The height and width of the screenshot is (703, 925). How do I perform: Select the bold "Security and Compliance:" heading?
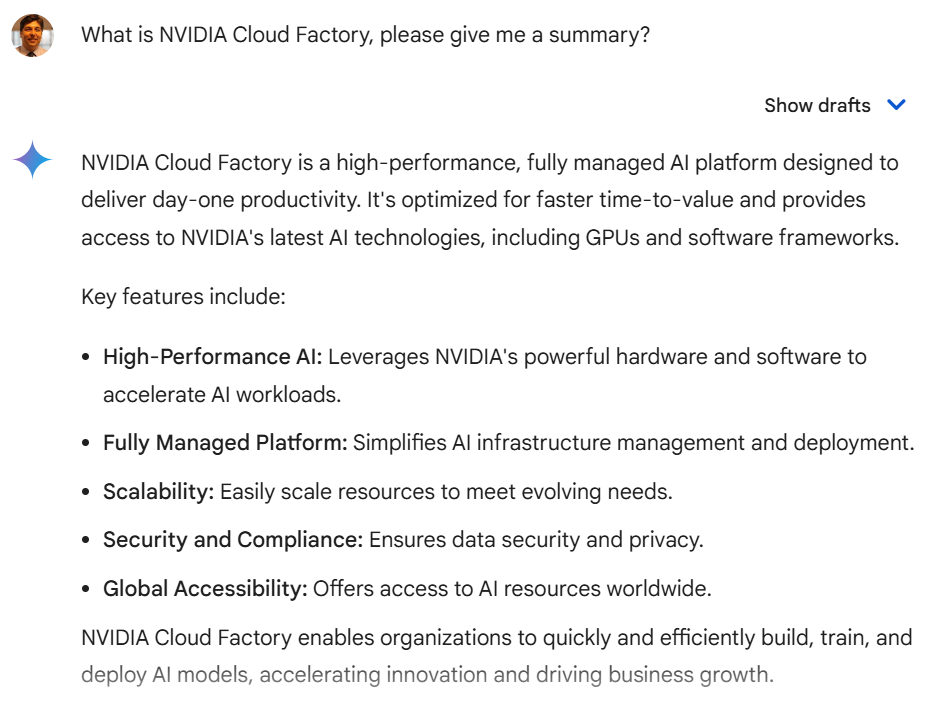pyautogui.click(x=233, y=540)
